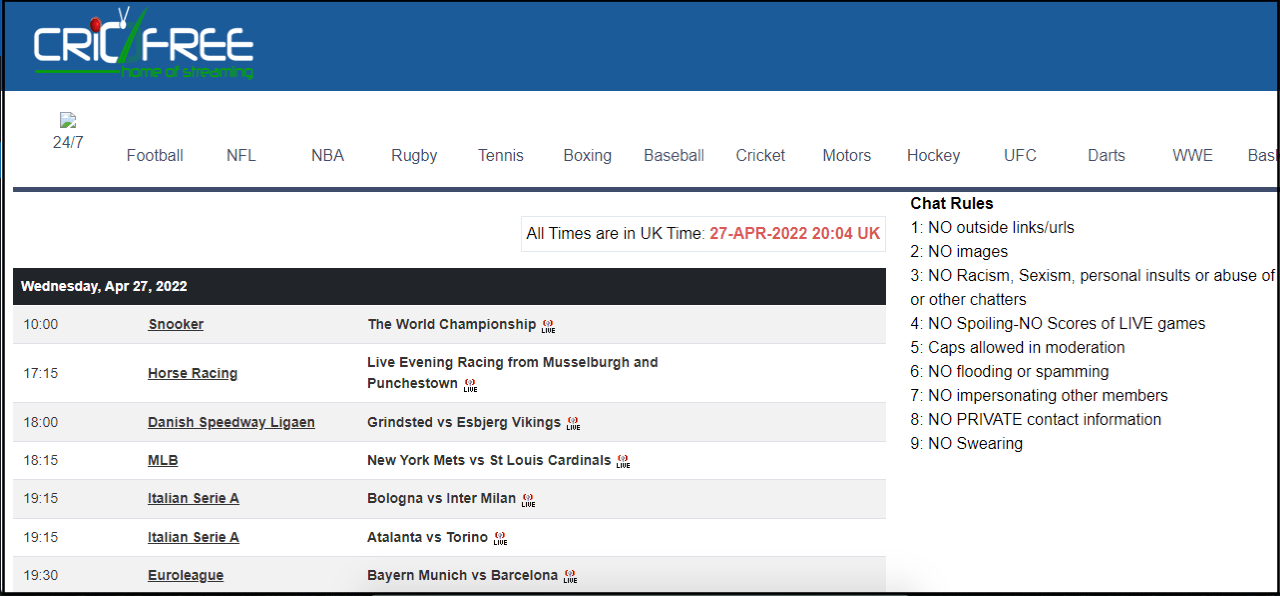Select Rugby in the navigation bar
This screenshot has width=1280, height=596.
(414, 155)
